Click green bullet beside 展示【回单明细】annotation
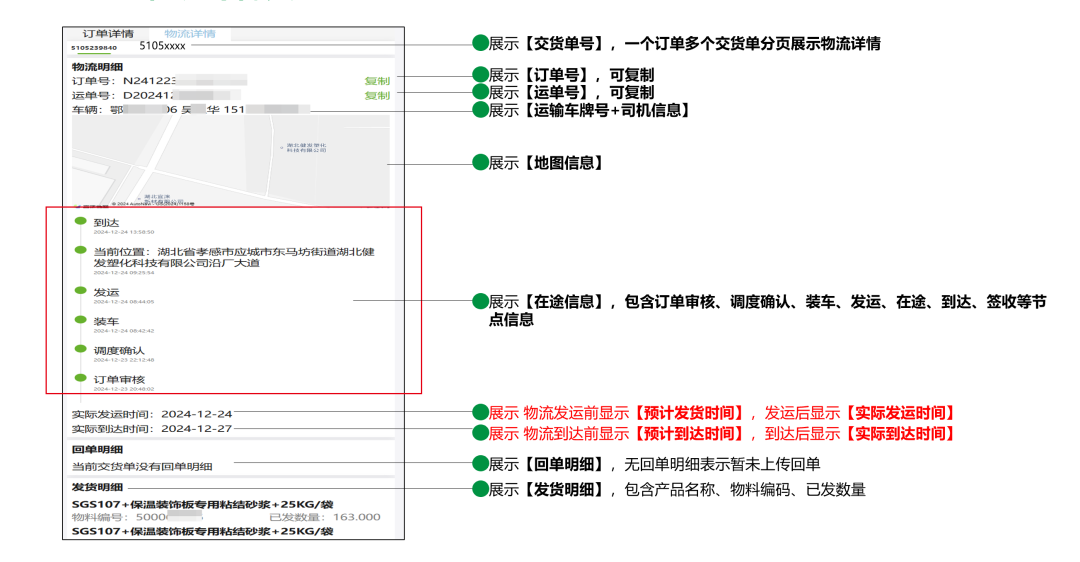 tap(480, 464)
